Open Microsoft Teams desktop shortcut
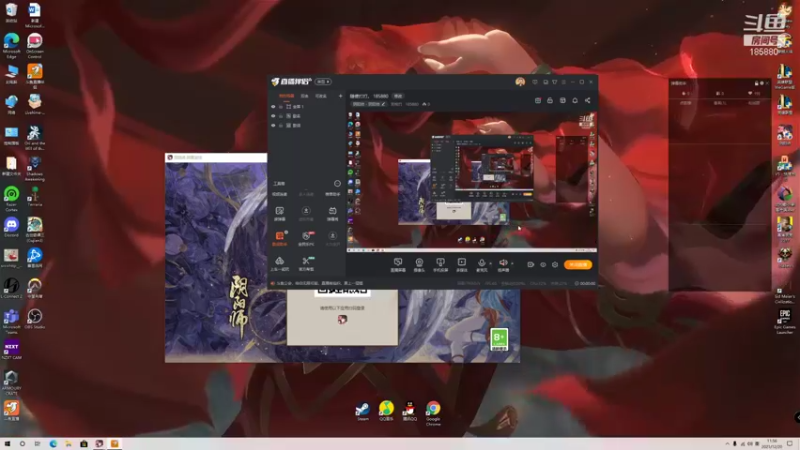This screenshot has width=800, height=450. tap(11, 321)
